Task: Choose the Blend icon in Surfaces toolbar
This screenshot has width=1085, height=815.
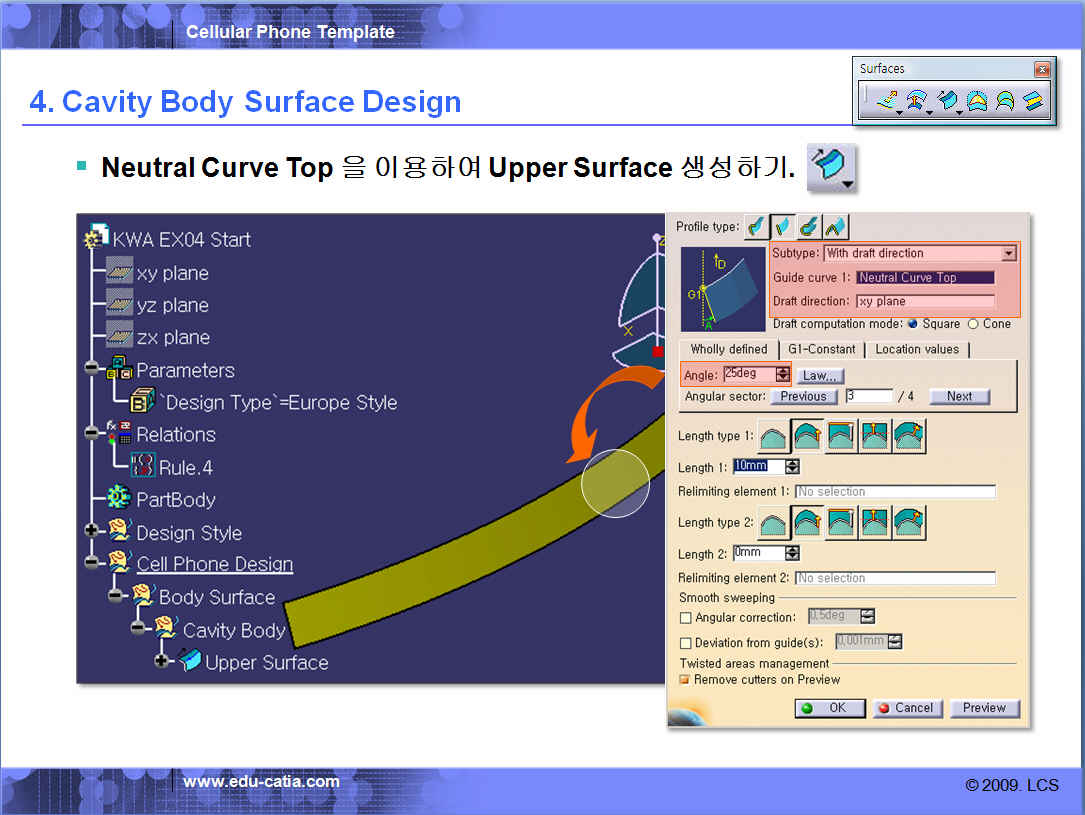Action: click(x=1033, y=100)
